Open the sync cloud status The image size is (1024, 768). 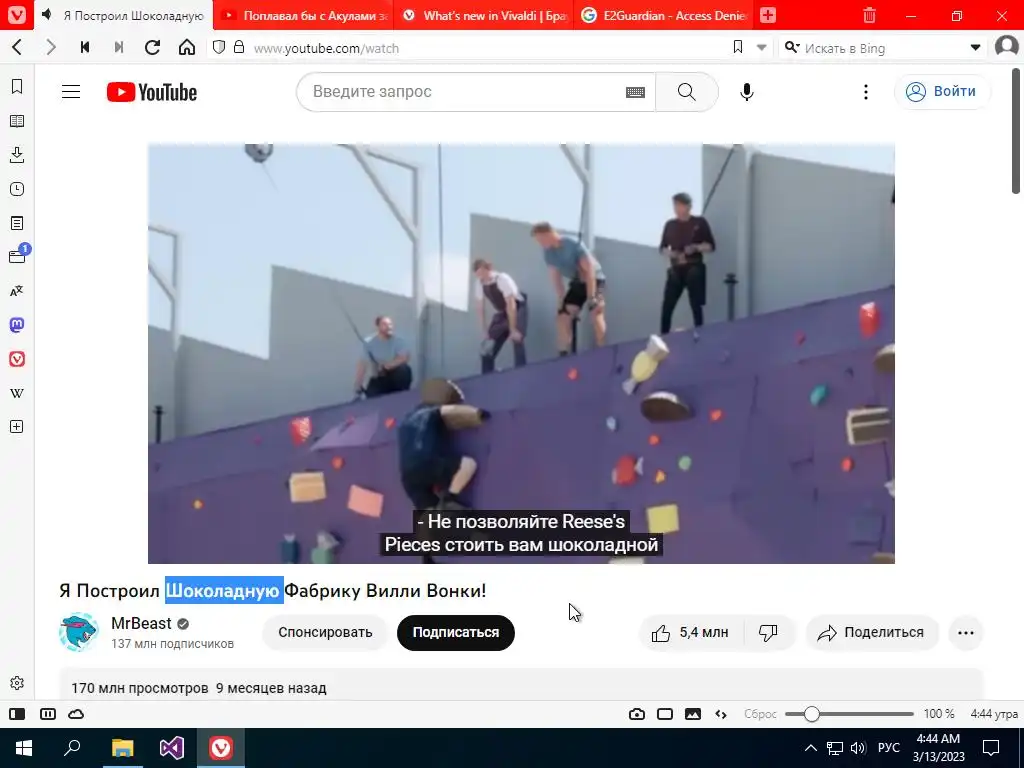pyautogui.click(x=76, y=714)
